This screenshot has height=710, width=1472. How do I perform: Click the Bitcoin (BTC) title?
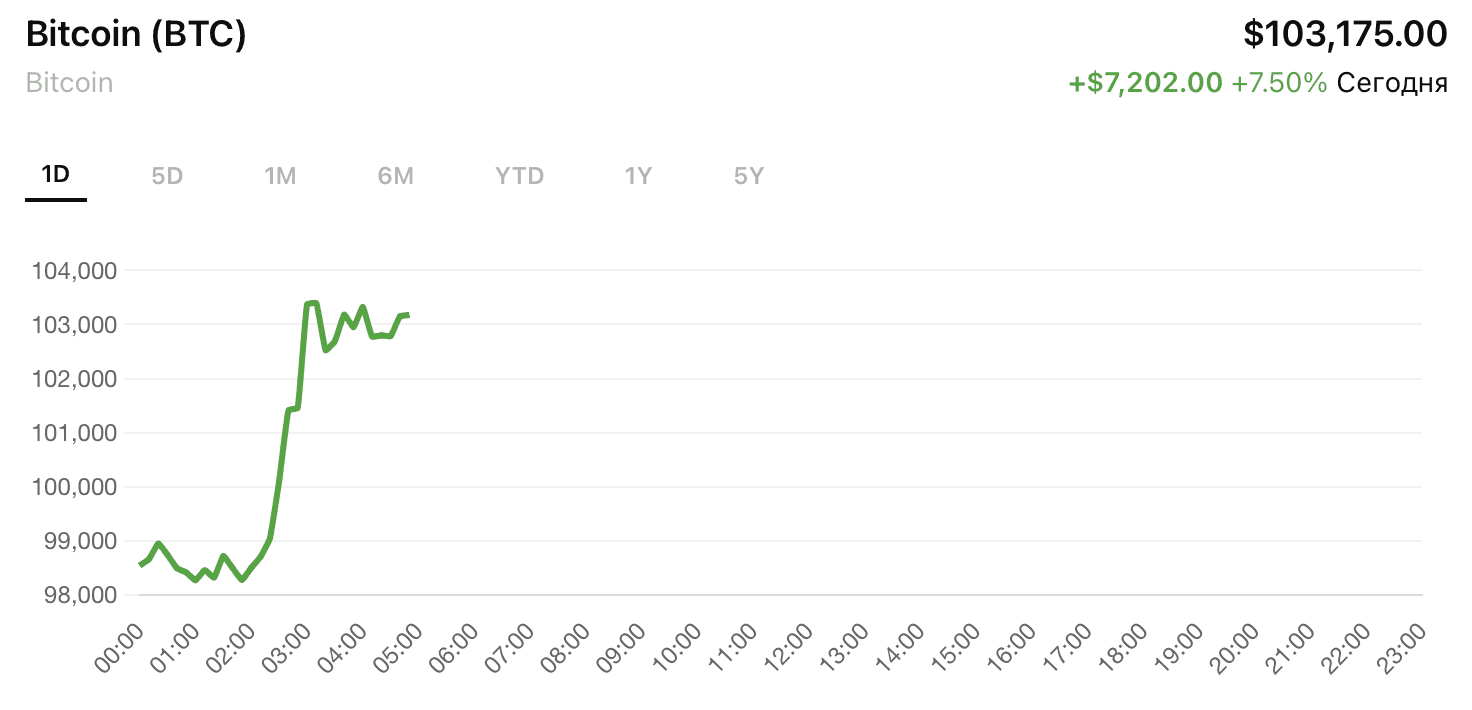tap(136, 35)
